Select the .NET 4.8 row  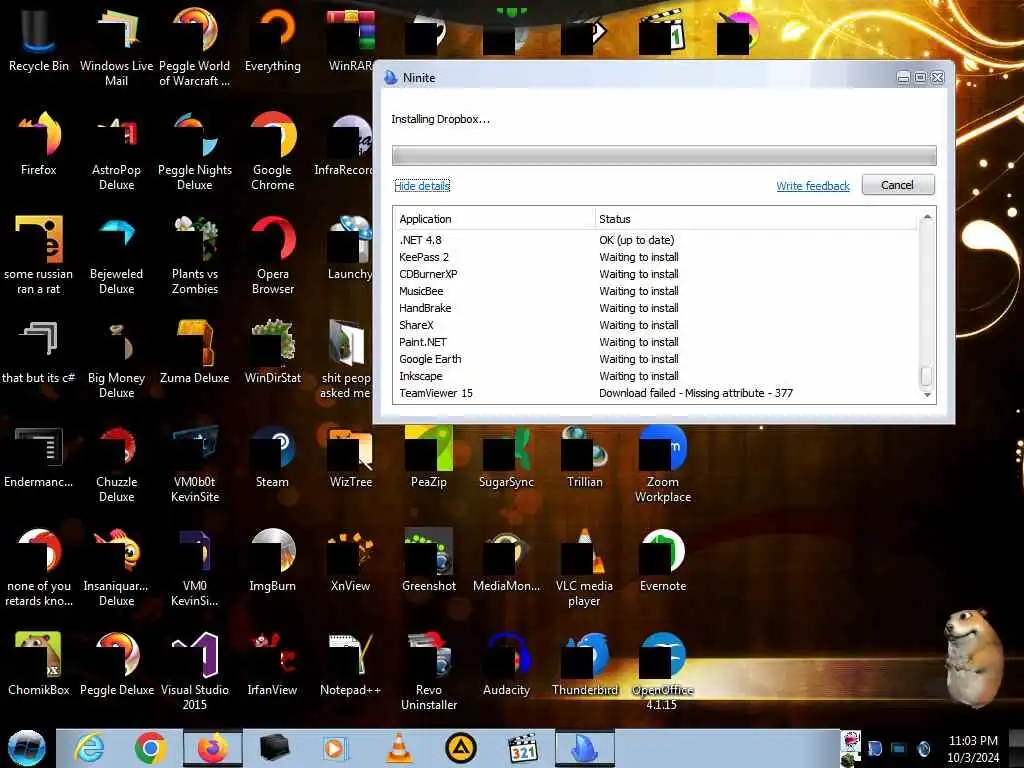click(x=656, y=240)
